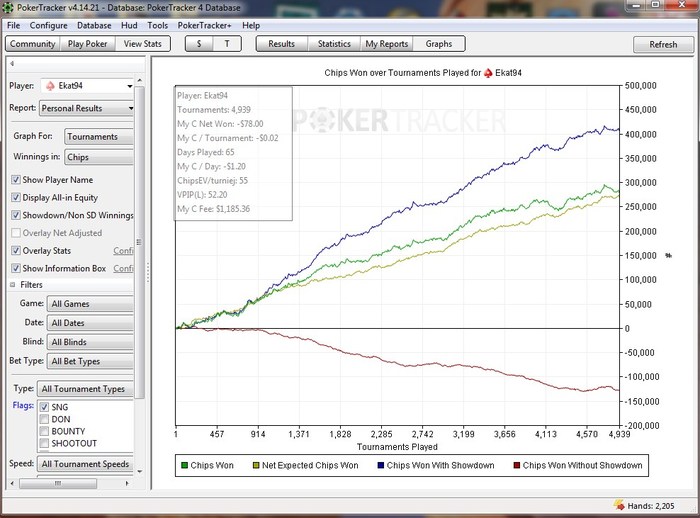The image size is (700, 518).
Task: Click the sidebar scroll left arrow
Action: tap(12, 483)
